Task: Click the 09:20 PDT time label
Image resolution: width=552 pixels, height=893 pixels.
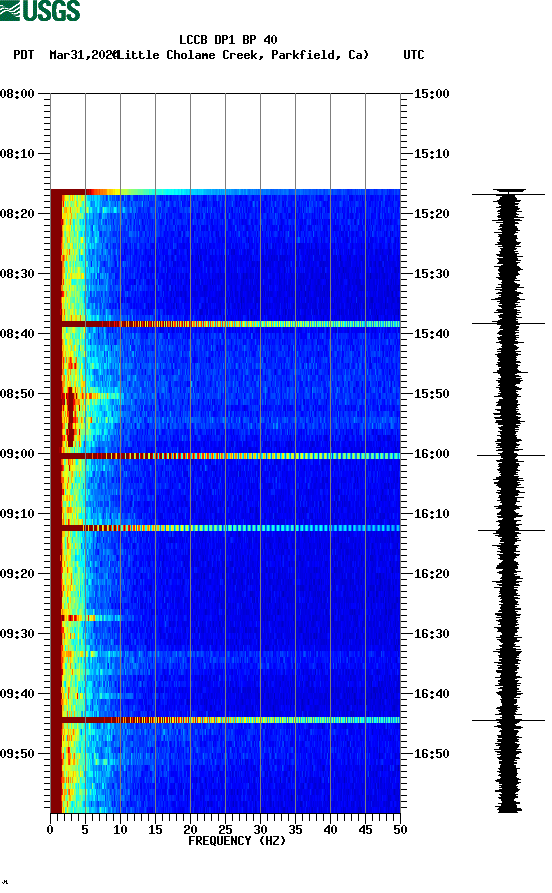Action: pyautogui.click(x=18, y=574)
